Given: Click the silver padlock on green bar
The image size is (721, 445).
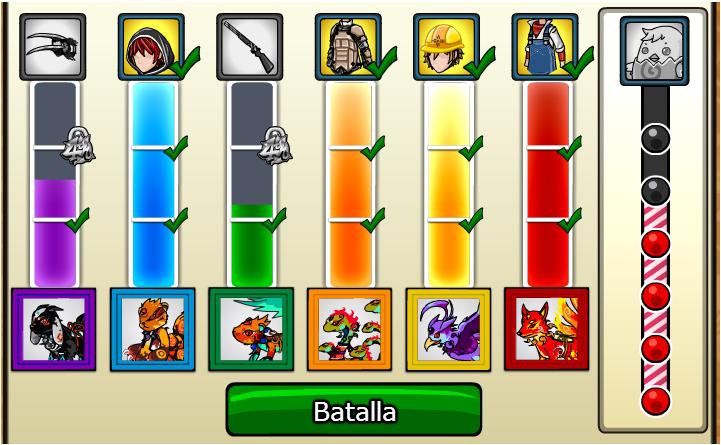Looking at the screenshot, I should click(275, 146).
